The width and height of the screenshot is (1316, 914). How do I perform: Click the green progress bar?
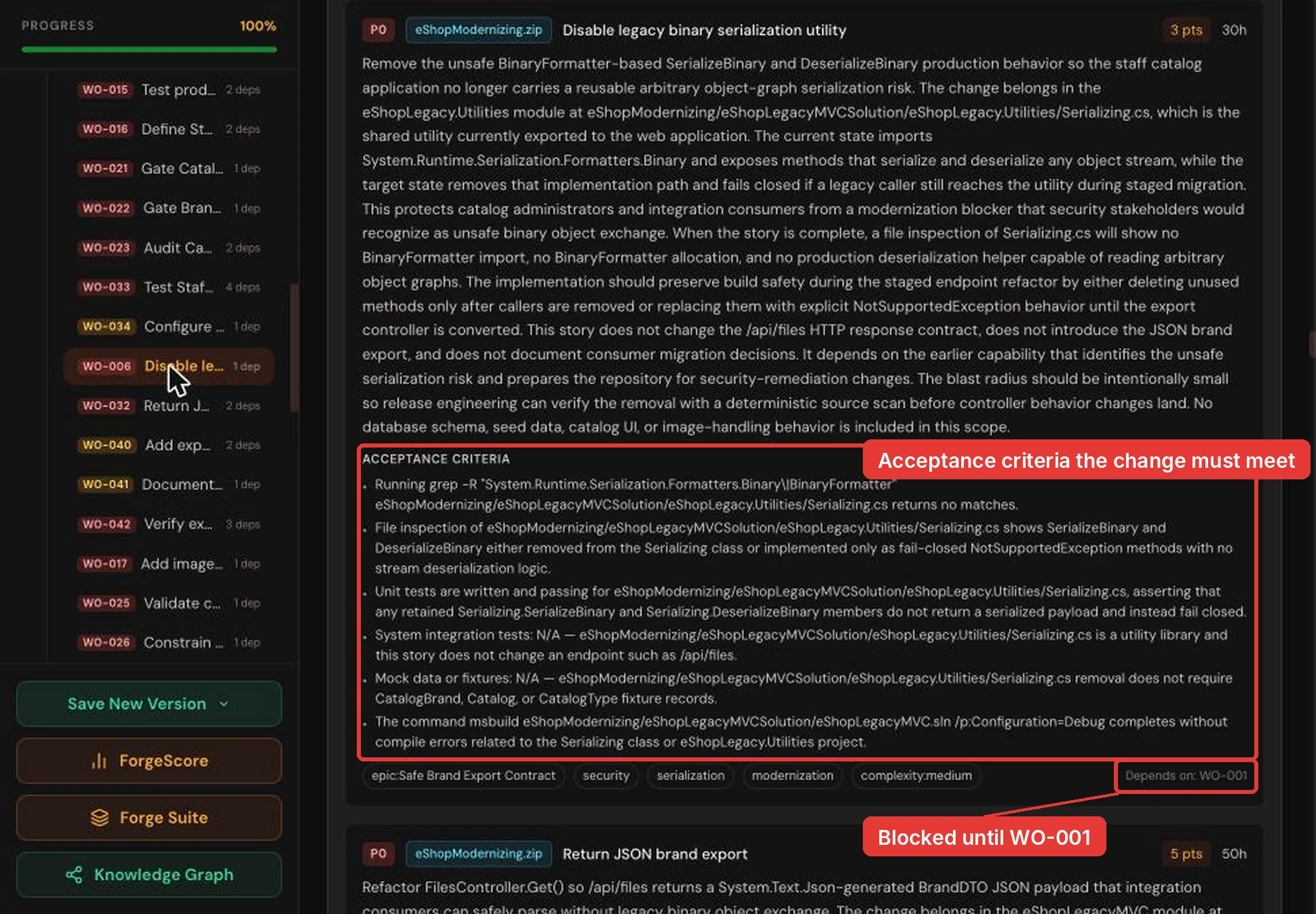click(x=149, y=49)
